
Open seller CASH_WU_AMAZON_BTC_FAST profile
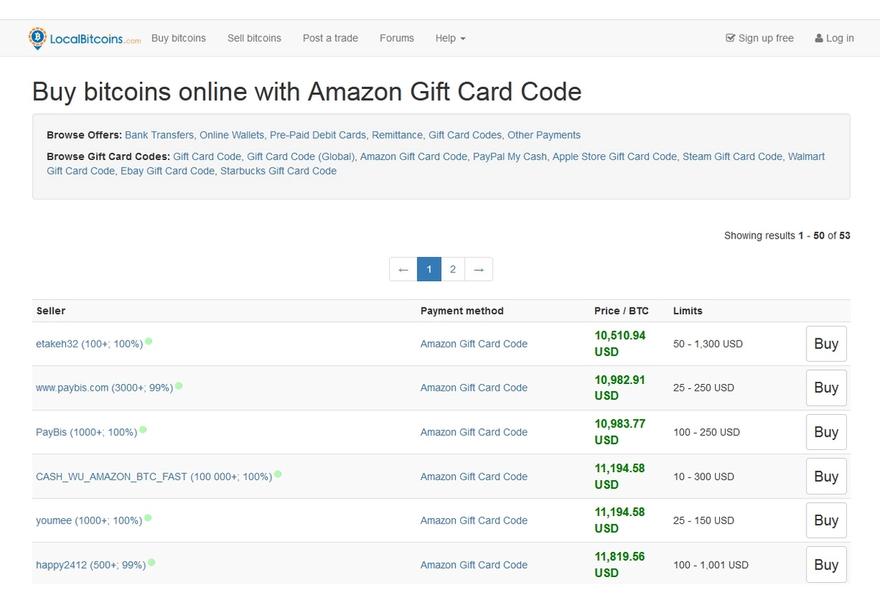154,476
